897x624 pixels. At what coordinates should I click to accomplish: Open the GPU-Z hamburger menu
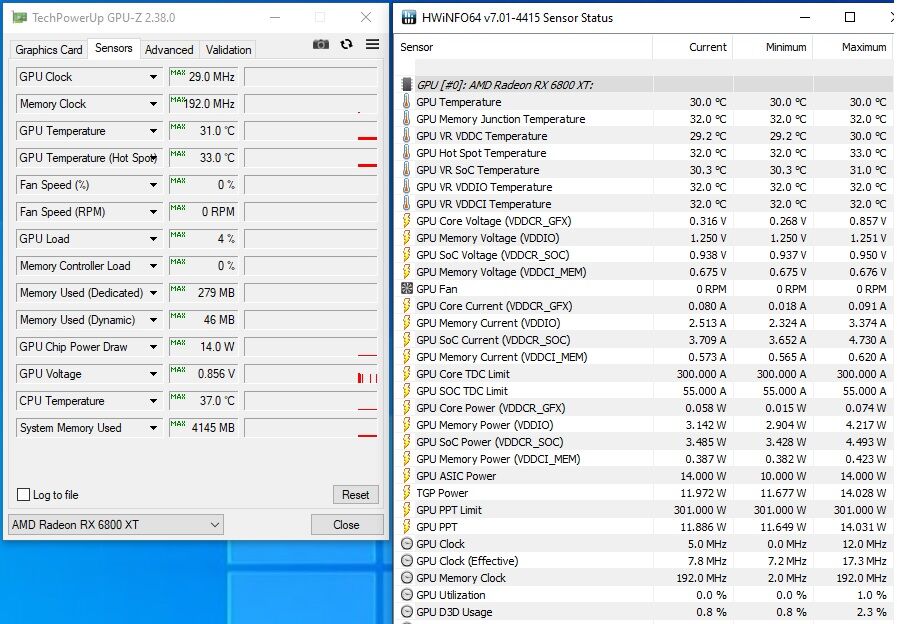click(372, 44)
